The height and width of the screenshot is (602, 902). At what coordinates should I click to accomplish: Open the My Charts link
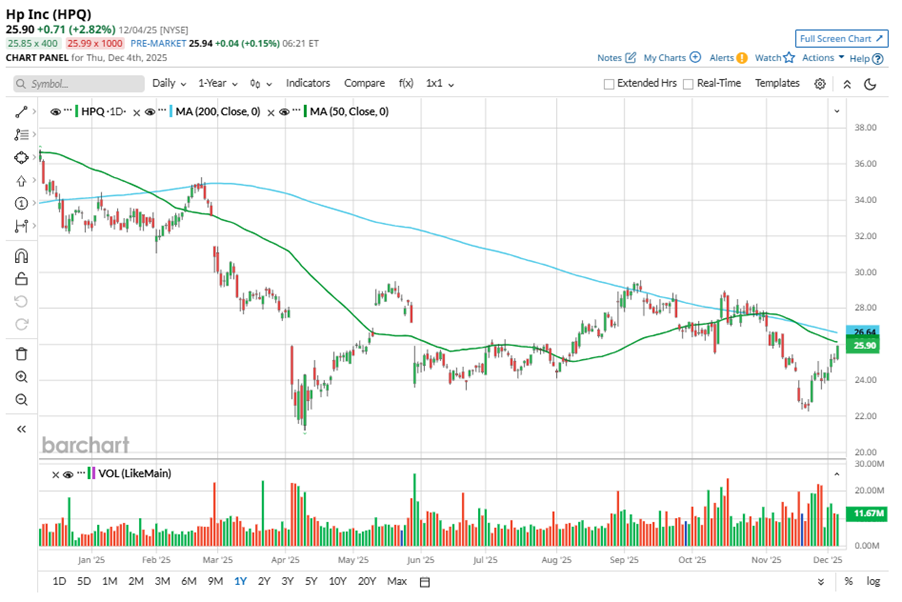coord(671,58)
